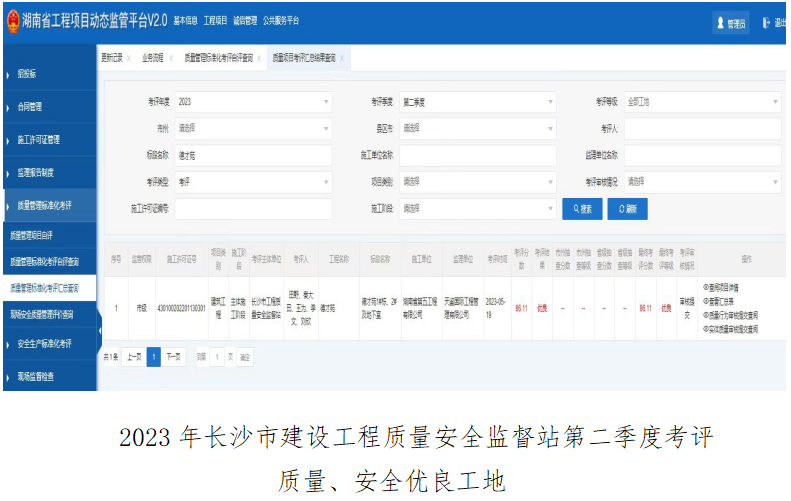Image resolution: width=791 pixels, height=501 pixels.
Task: Open the 查阅项目详情 action link
Action: point(720,288)
